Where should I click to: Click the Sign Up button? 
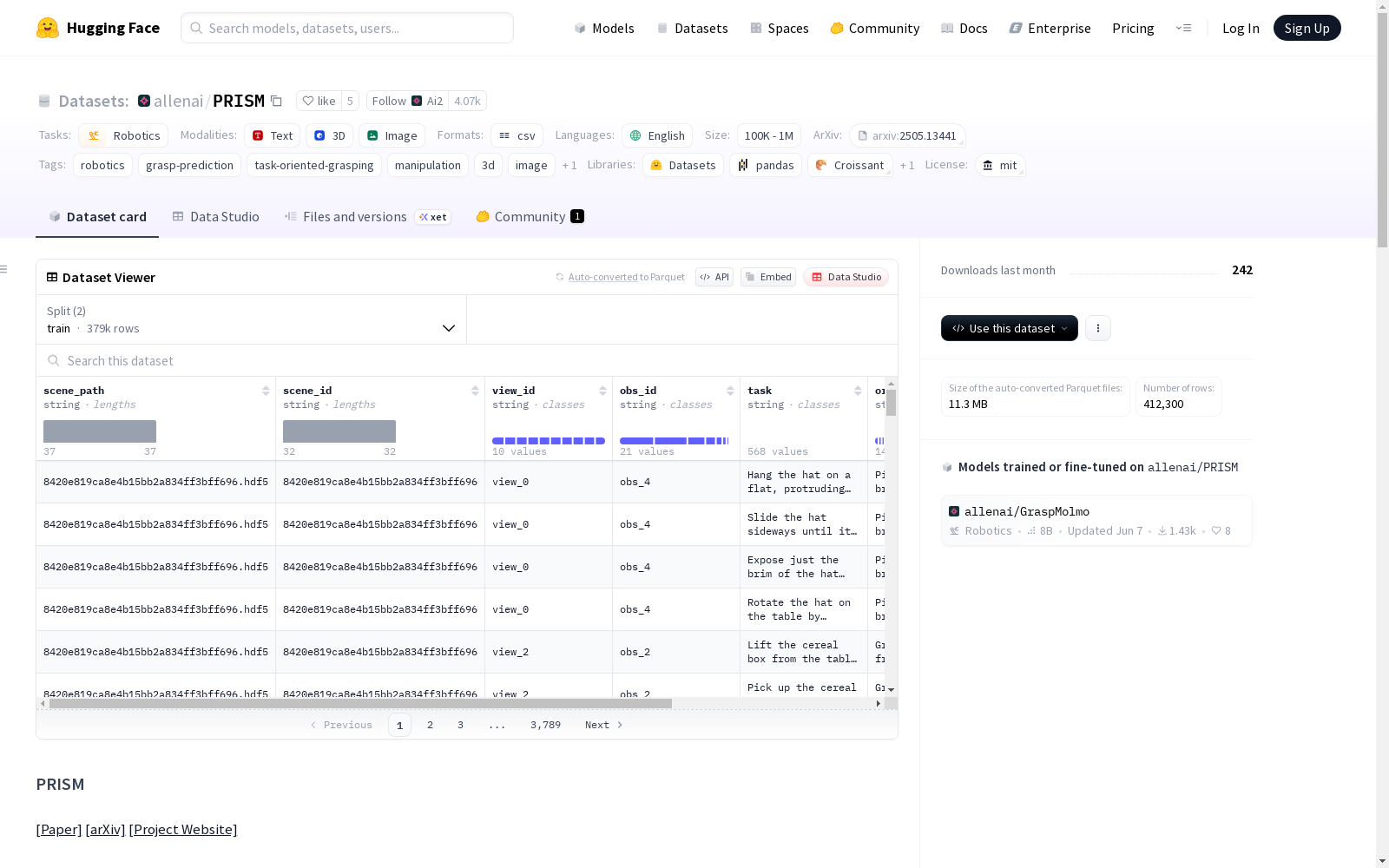[x=1307, y=28]
